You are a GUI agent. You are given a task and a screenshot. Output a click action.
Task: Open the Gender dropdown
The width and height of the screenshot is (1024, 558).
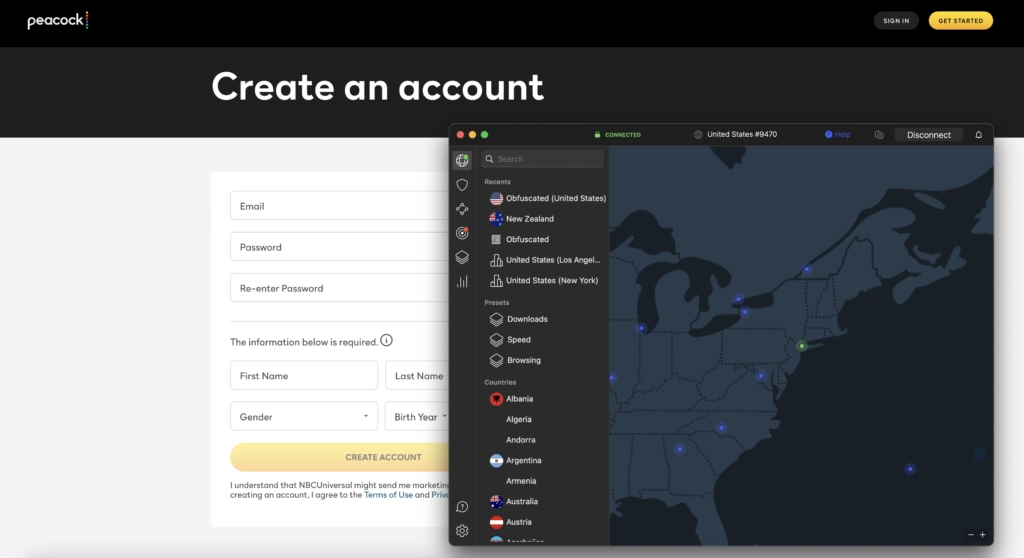304,416
